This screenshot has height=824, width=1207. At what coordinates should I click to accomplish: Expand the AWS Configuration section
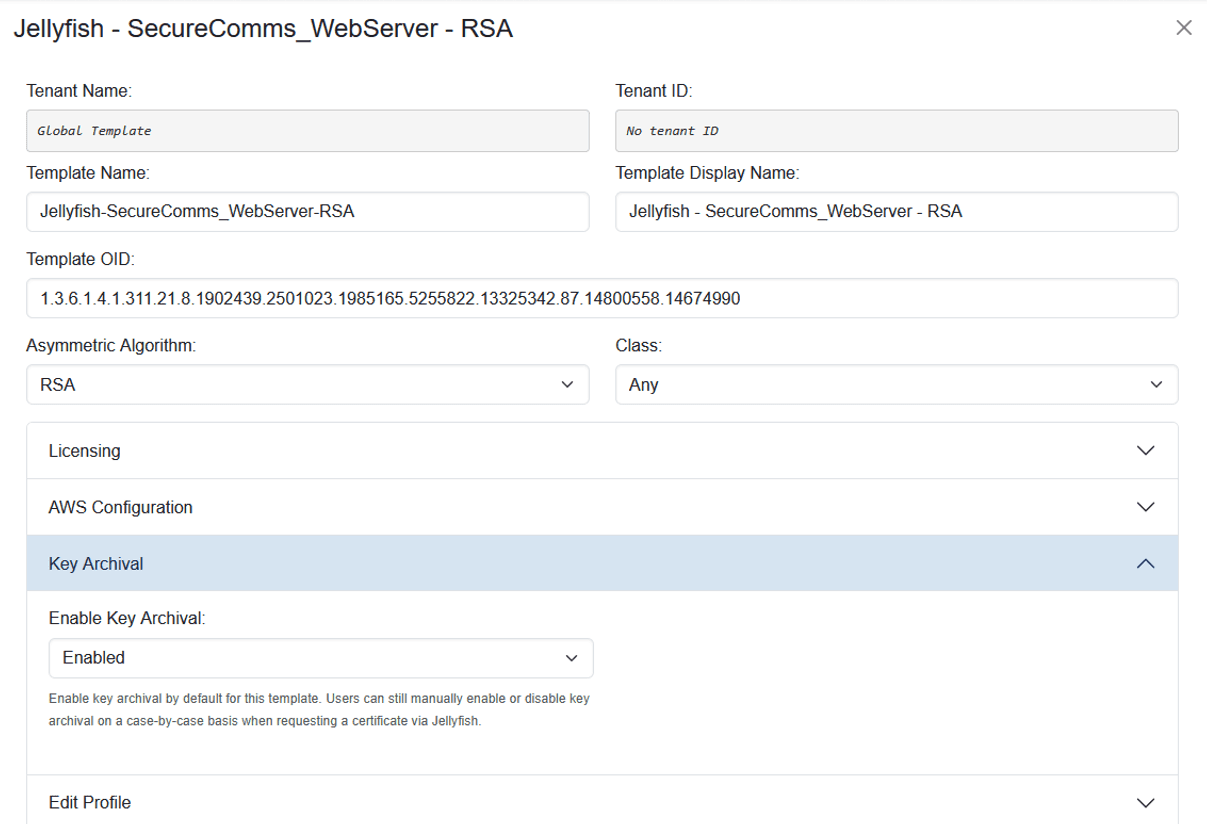(x=600, y=507)
